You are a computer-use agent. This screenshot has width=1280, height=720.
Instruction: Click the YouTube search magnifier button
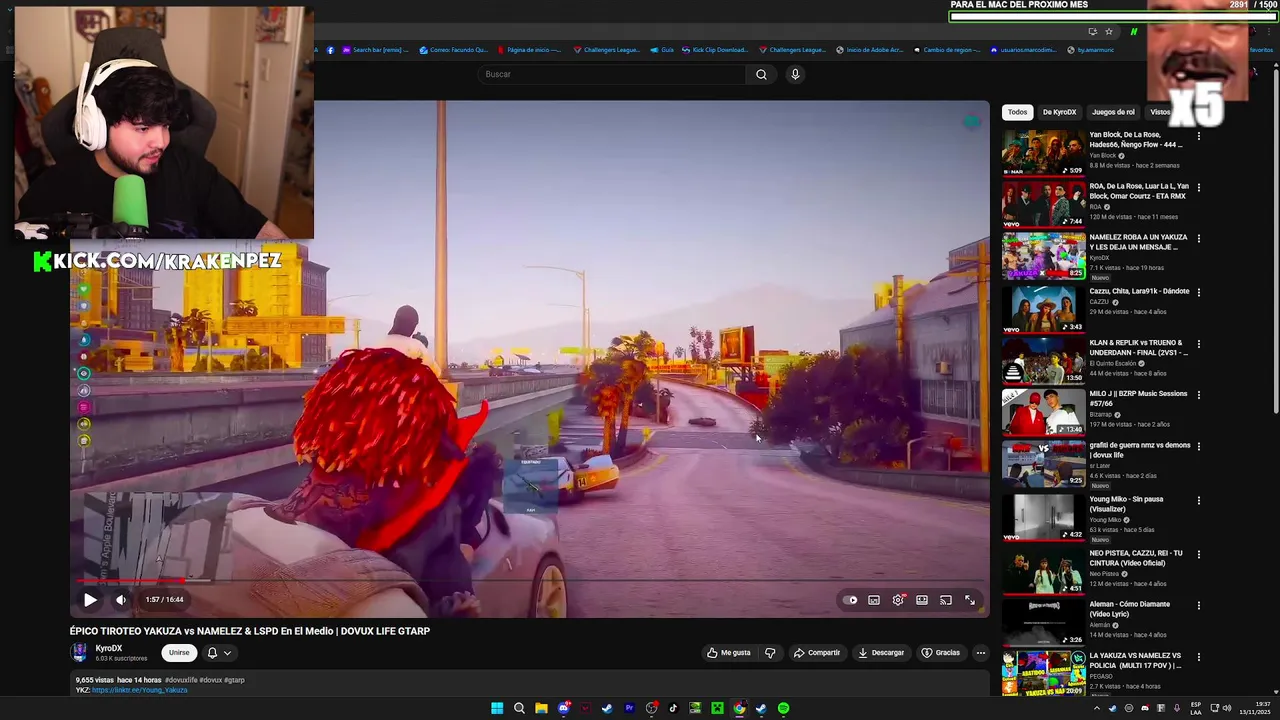[761, 74]
